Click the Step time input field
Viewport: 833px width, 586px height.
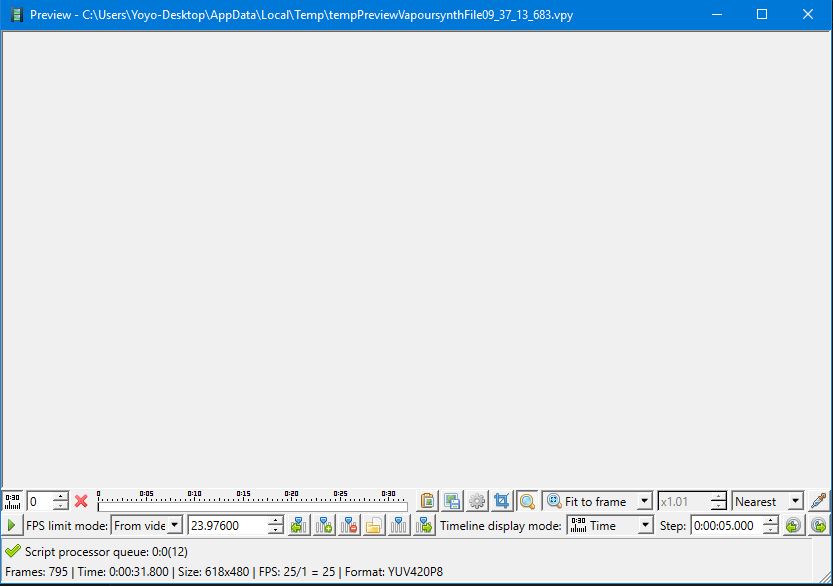725,525
